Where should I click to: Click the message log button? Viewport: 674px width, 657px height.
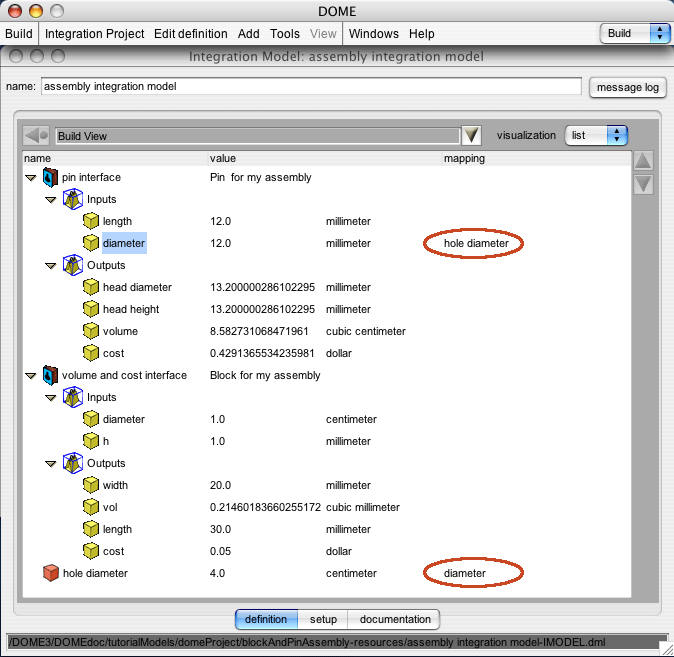click(627, 87)
